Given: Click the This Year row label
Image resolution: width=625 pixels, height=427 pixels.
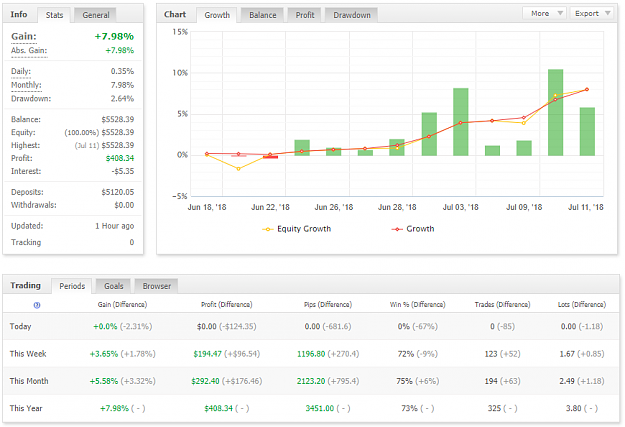Looking at the screenshot, I should [26, 408].
